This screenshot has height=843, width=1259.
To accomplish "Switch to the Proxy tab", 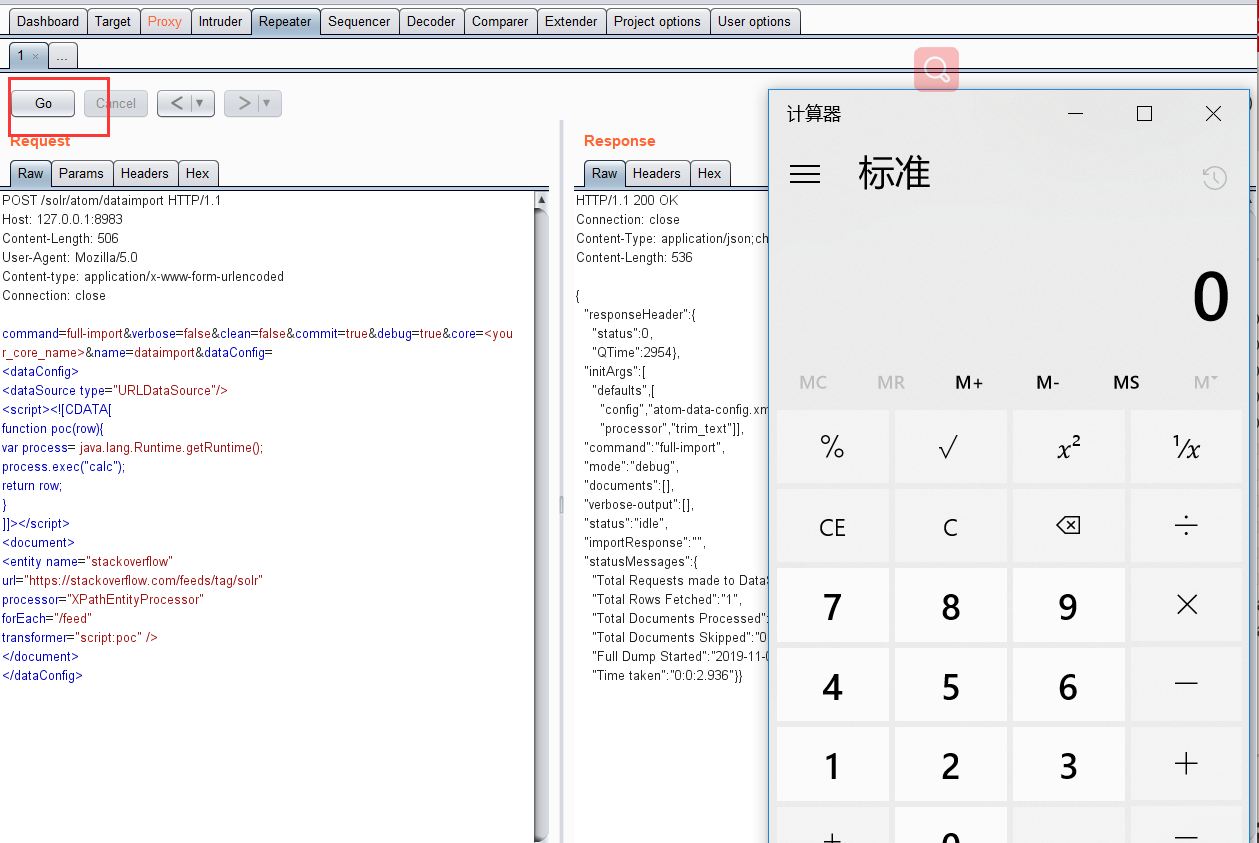I will click(165, 21).
